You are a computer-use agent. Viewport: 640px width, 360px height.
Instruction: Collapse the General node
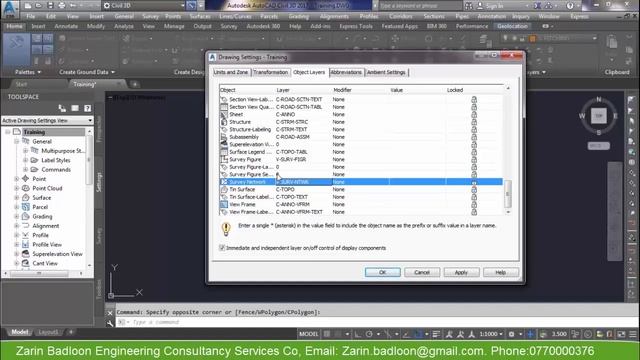(x=17, y=141)
